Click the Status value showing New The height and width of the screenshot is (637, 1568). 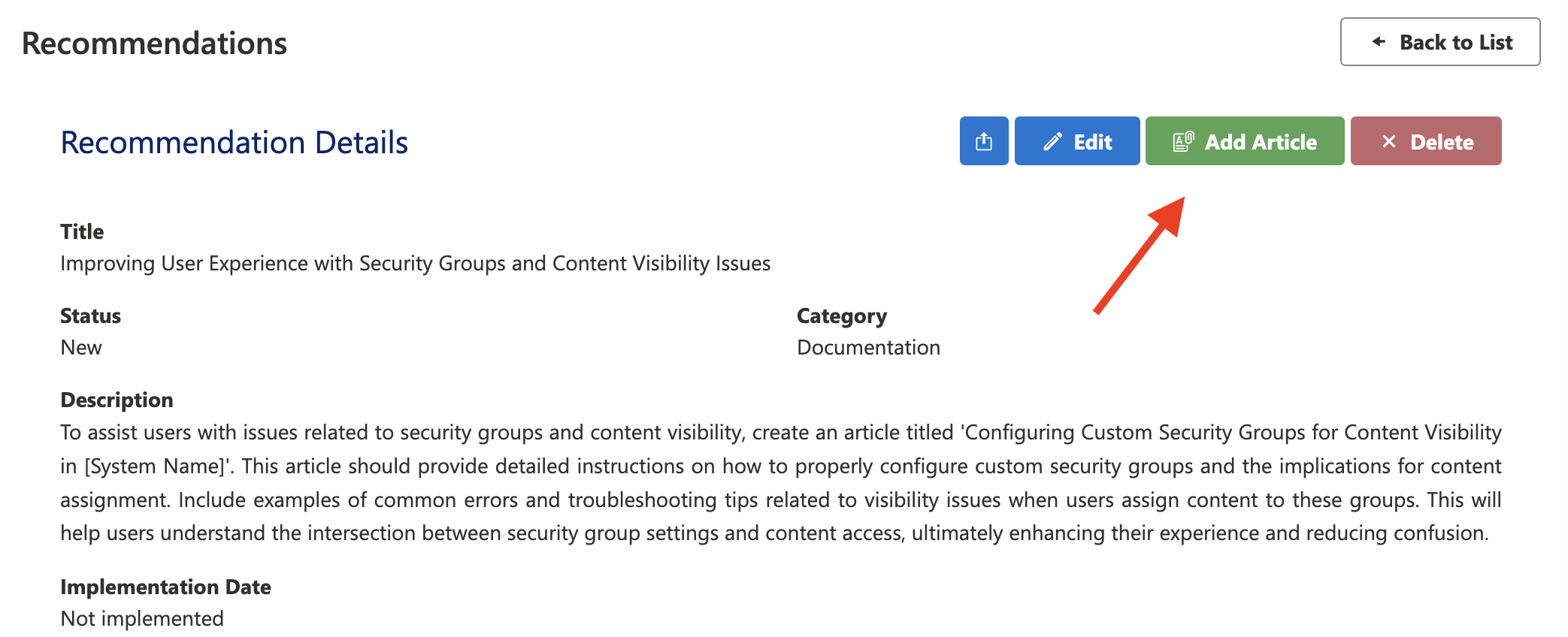point(80,347)
